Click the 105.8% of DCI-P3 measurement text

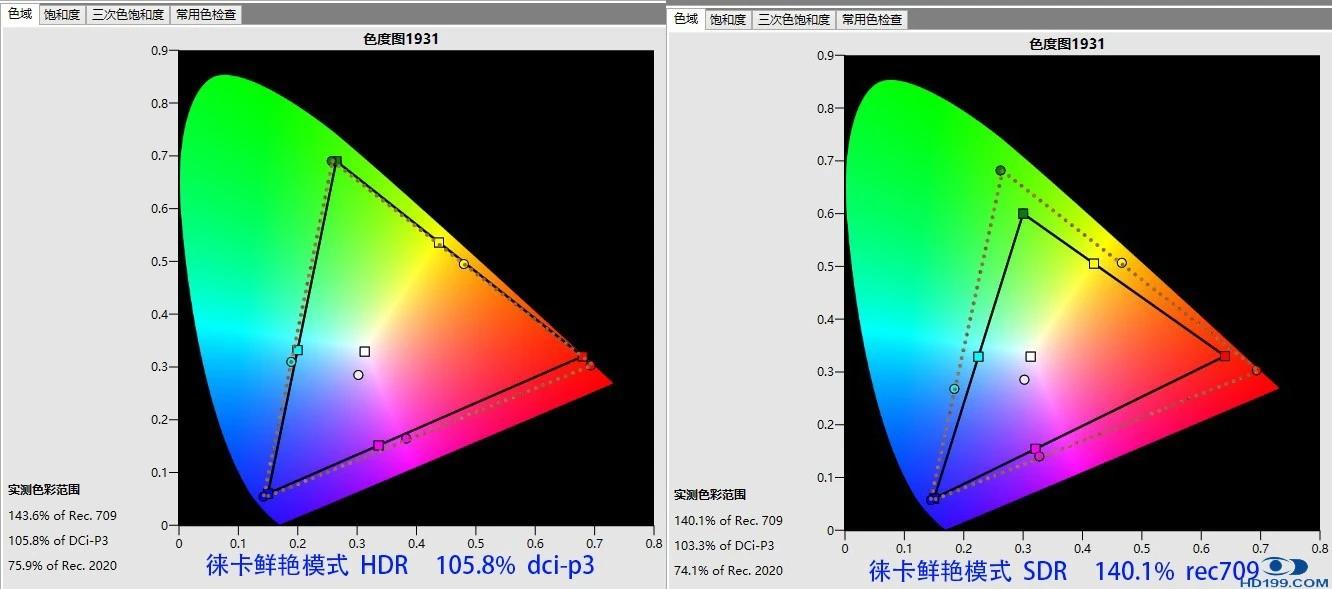point(58,540)
